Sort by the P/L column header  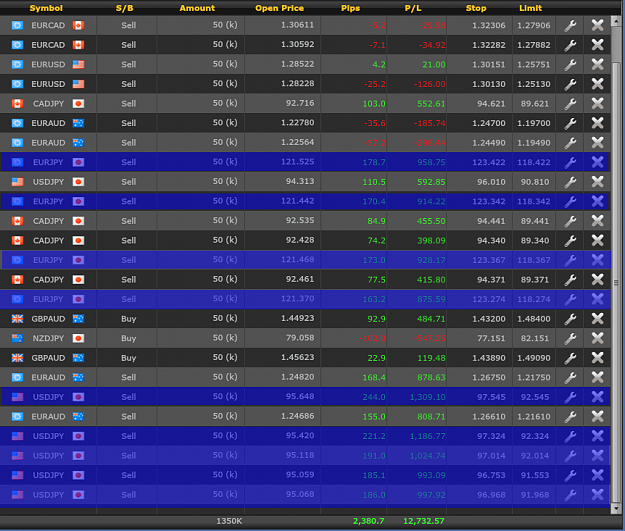pyautogui.click(x=413, y=8)
